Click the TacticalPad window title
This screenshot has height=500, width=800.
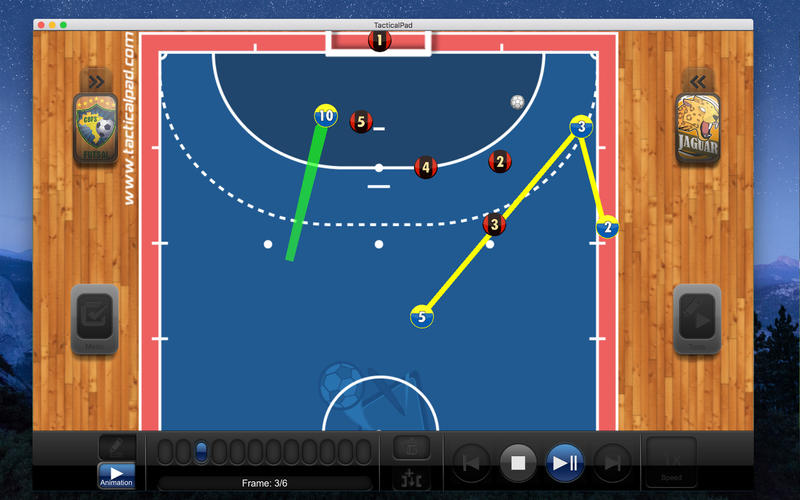pyautogui.click(x=393, y=25)
